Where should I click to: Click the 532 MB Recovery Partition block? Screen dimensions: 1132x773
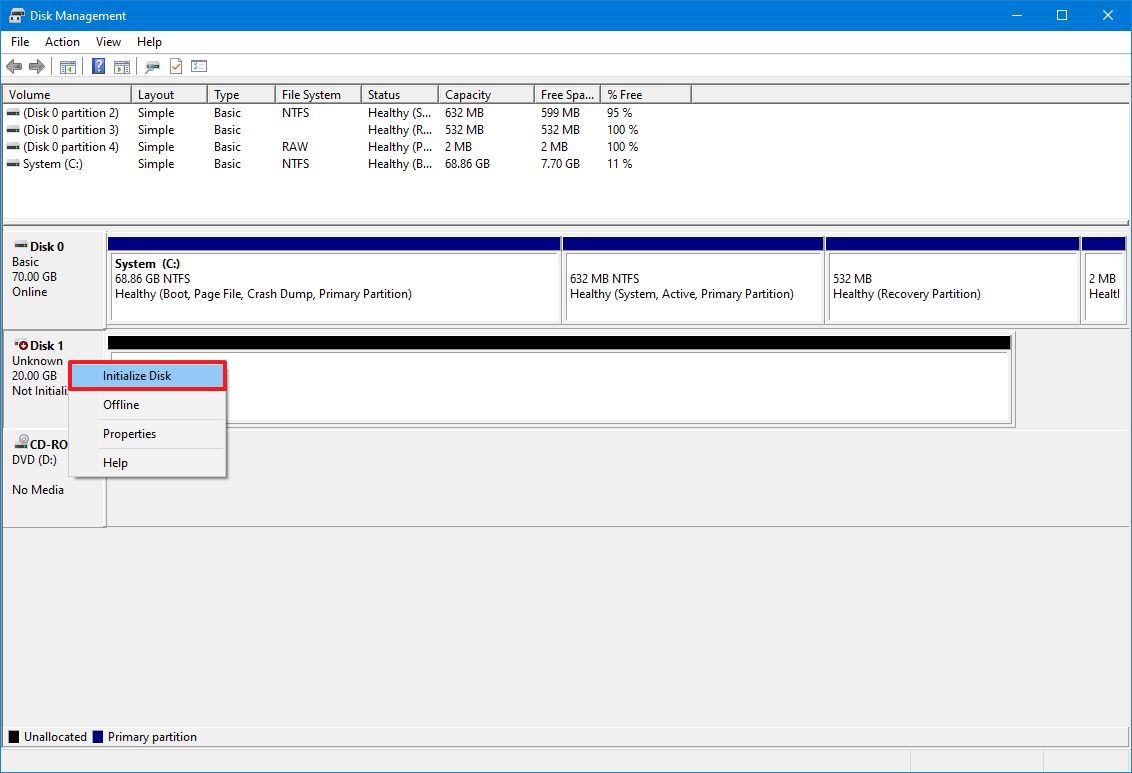[950, 285]
